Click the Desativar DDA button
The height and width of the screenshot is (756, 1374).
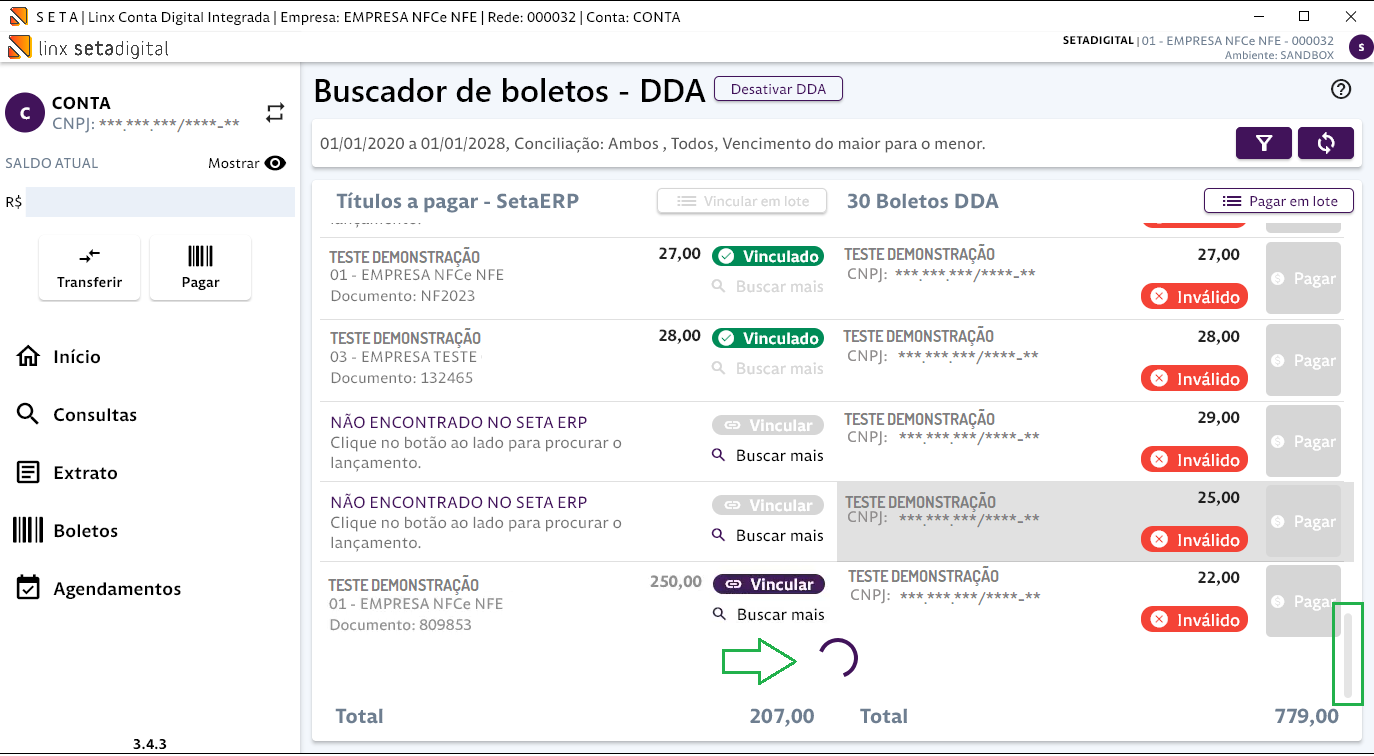(x=778, y=89)
